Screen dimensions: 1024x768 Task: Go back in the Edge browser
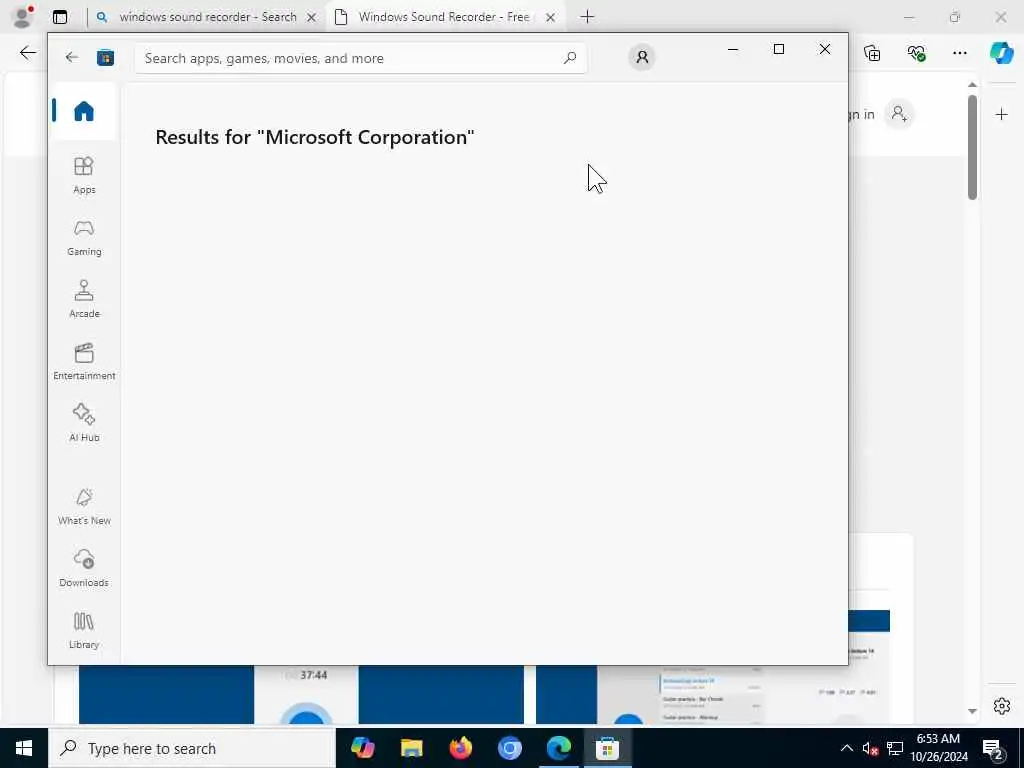[x=28, y=53]
